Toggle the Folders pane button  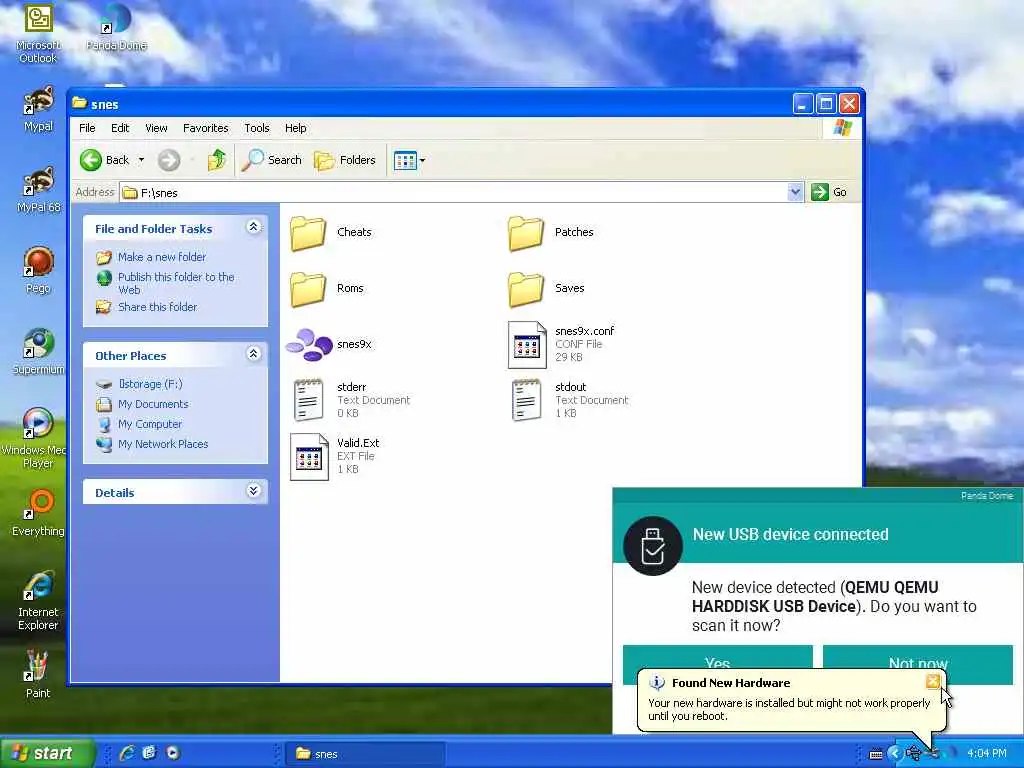pos(345,160)
